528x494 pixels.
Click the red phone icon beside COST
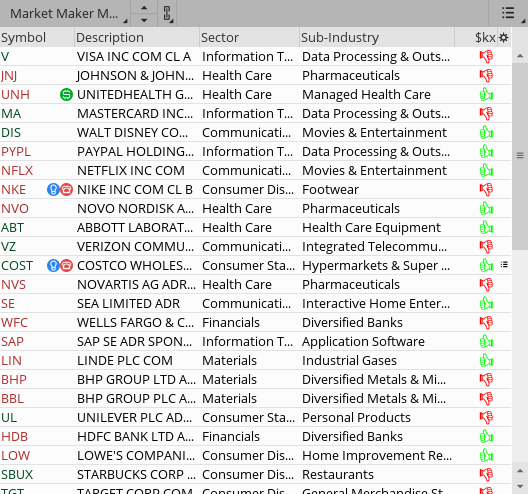(x=66, y=266)
